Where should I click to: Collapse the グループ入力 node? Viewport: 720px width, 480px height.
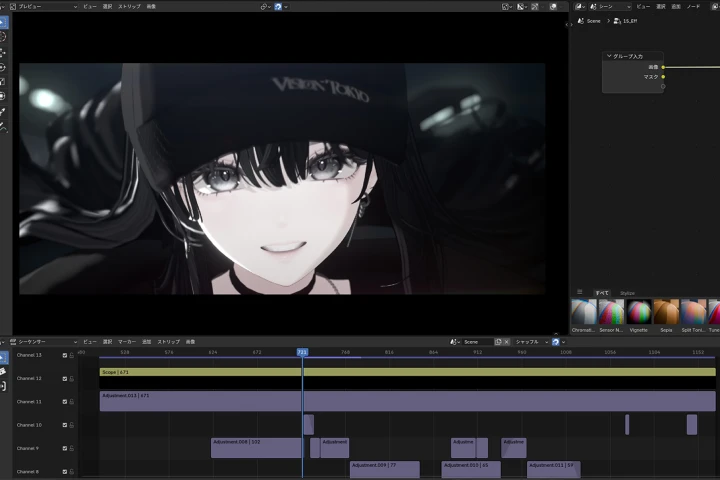(x=609, y=56)
